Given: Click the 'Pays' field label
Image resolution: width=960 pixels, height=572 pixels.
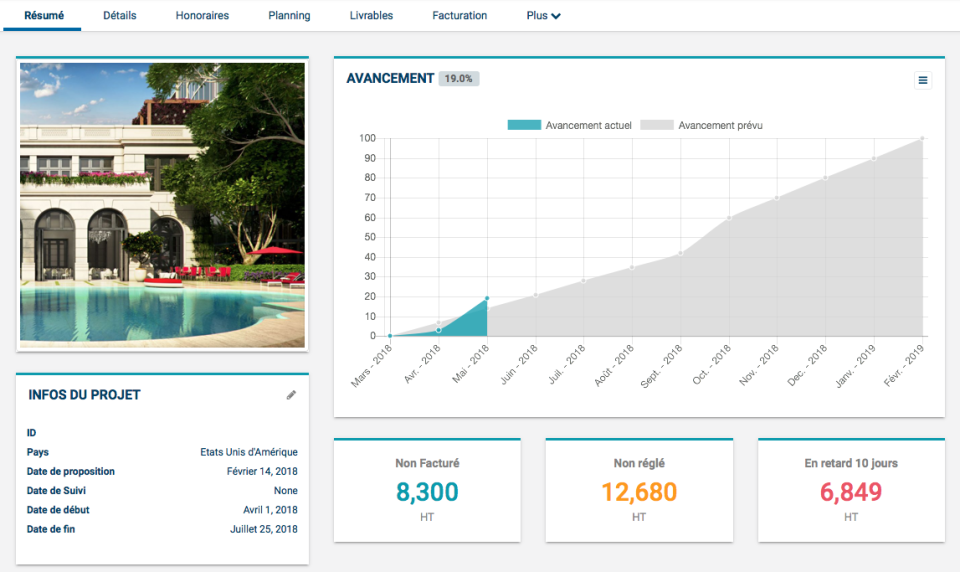Looking at the screenshot, I should [37, 452].
